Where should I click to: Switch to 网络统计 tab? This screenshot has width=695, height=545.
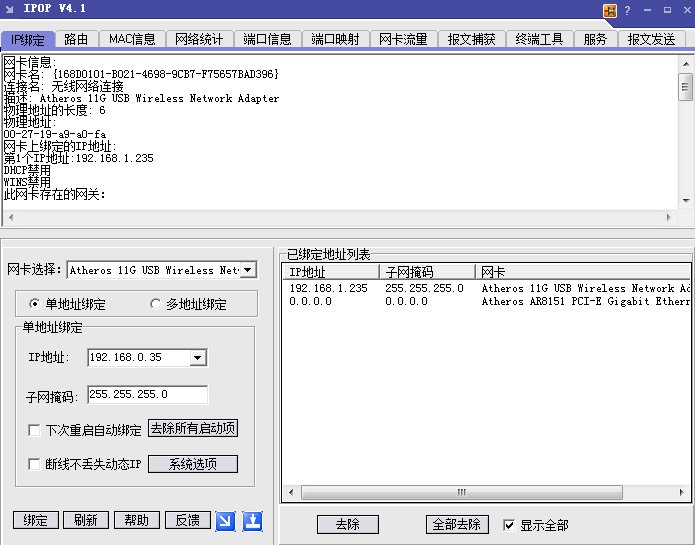199,39
